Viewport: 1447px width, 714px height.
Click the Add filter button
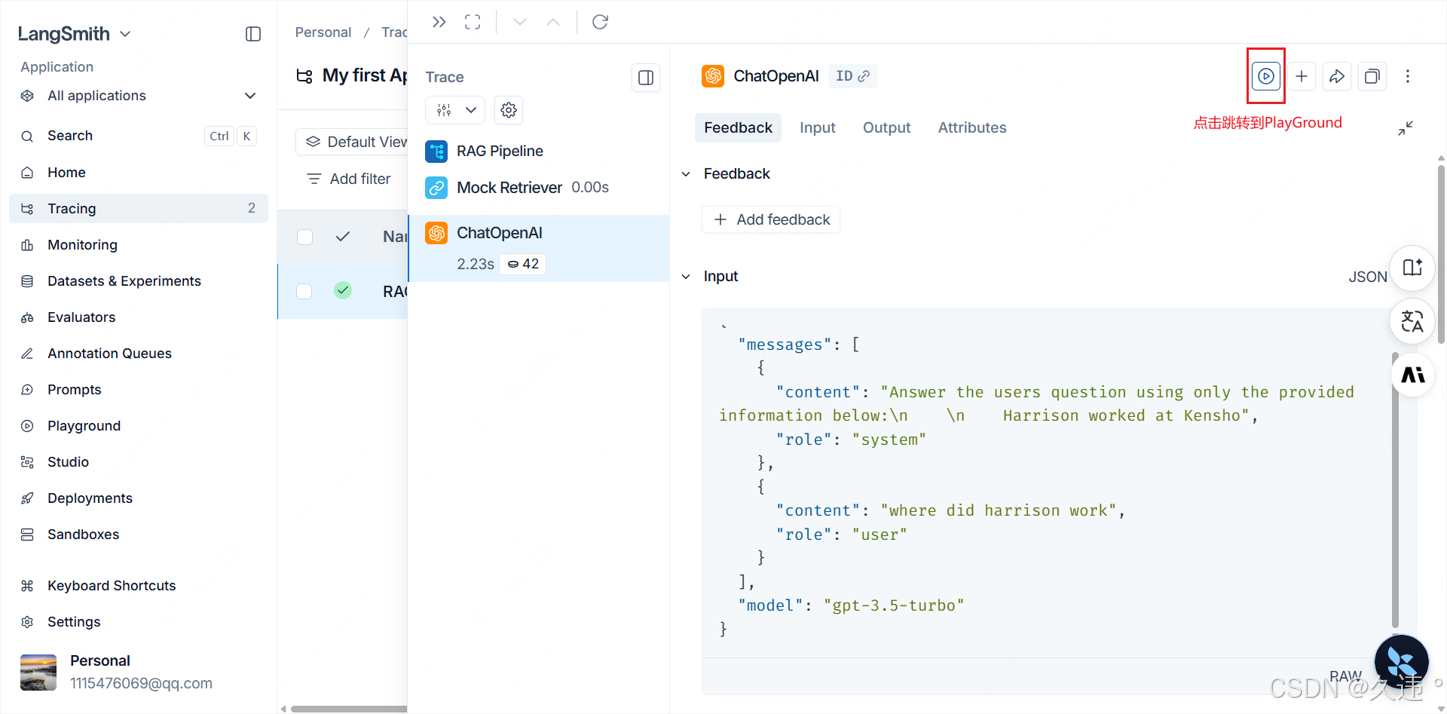[x=348, y=179]
